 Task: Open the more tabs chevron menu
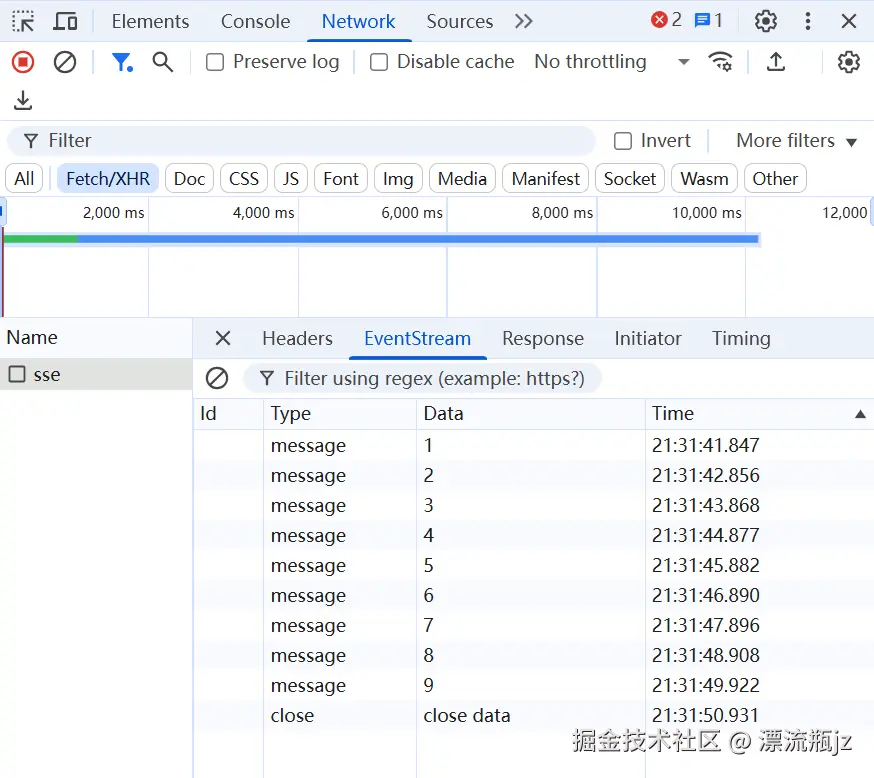click(x=523, y=21)
